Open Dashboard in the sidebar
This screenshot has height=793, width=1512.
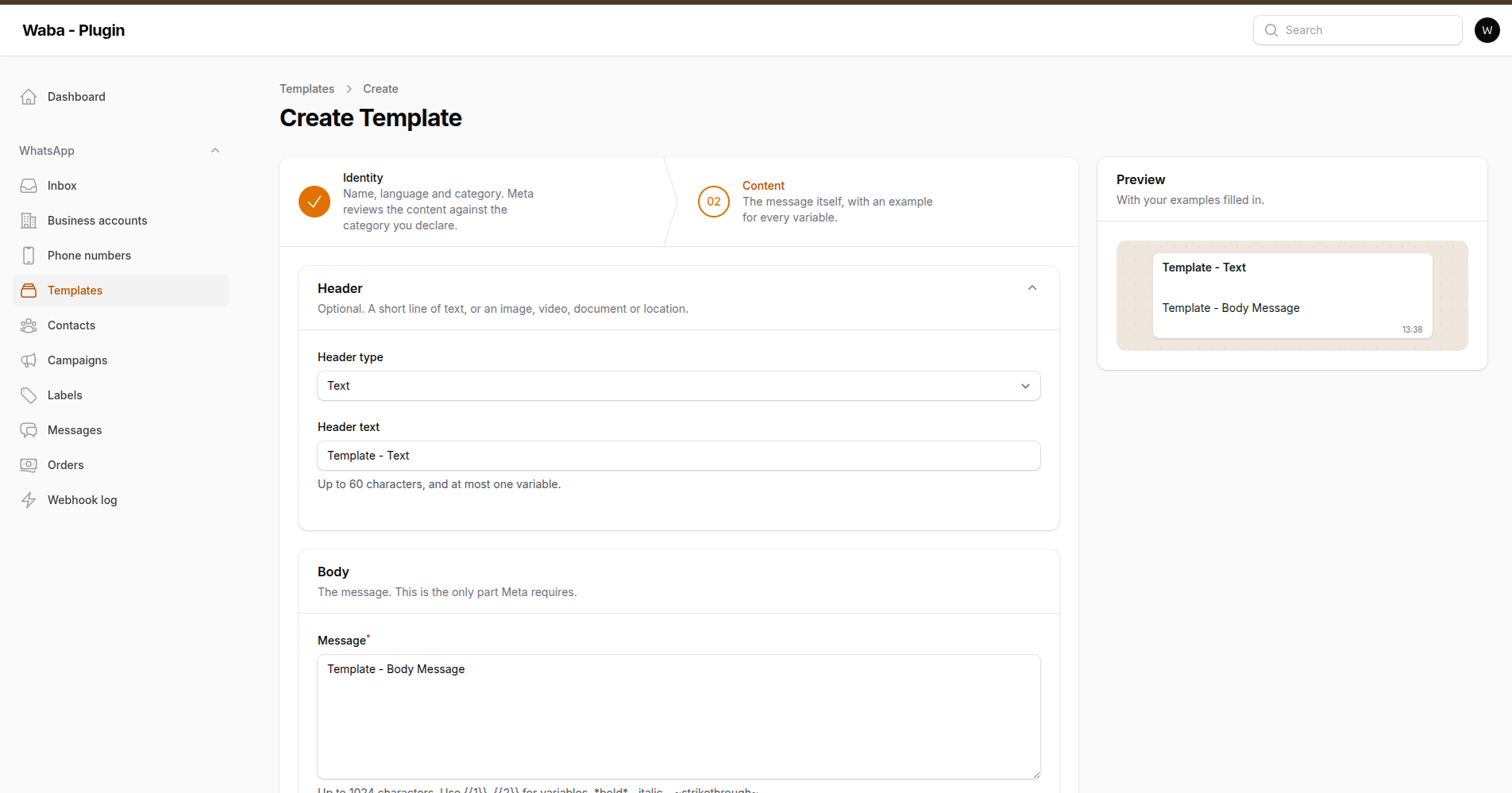tap(121, 97)
